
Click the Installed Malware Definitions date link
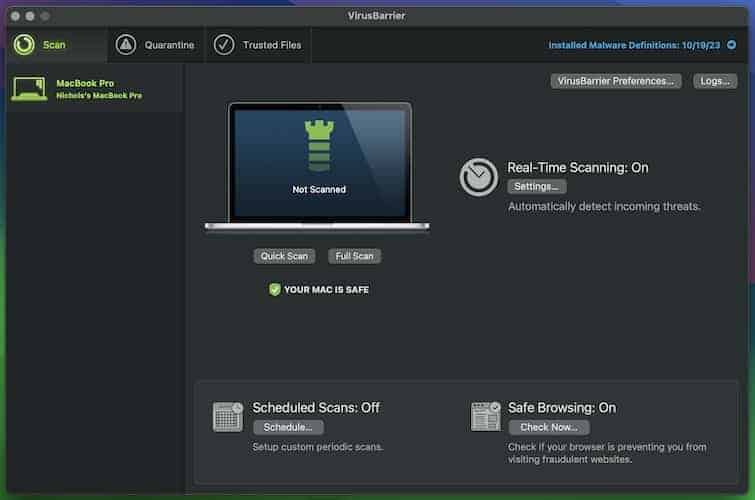tap(637, 45)
